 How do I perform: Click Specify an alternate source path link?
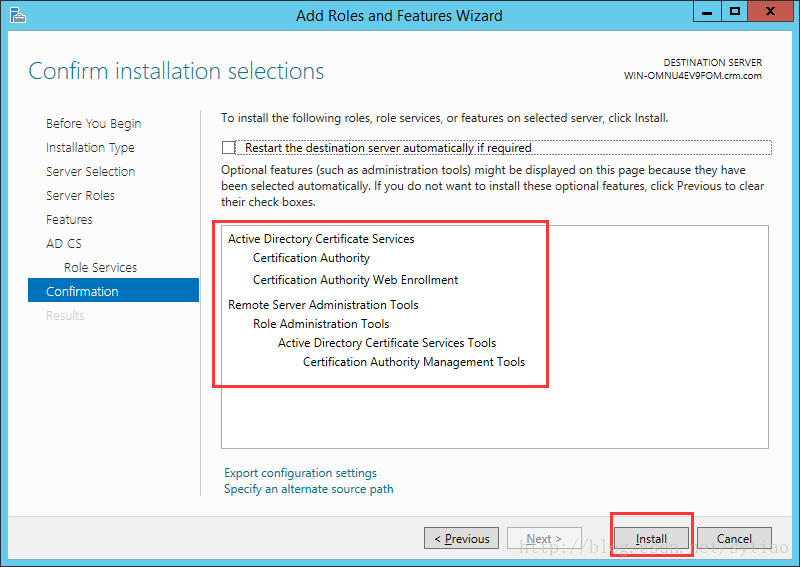[x=309, y=489]
